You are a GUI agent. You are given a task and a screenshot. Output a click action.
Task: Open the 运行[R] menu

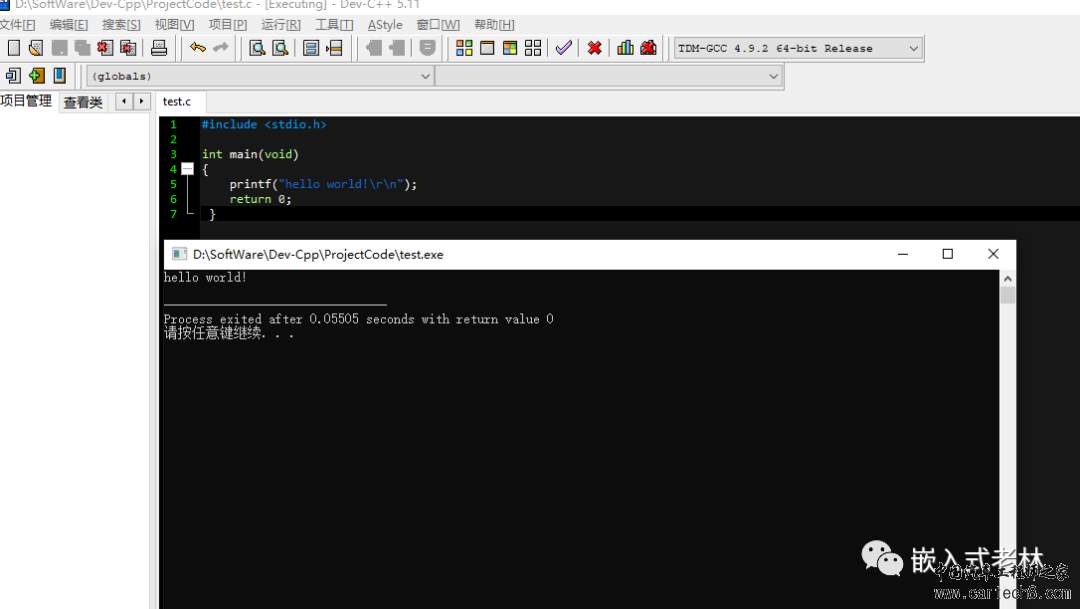280,25
